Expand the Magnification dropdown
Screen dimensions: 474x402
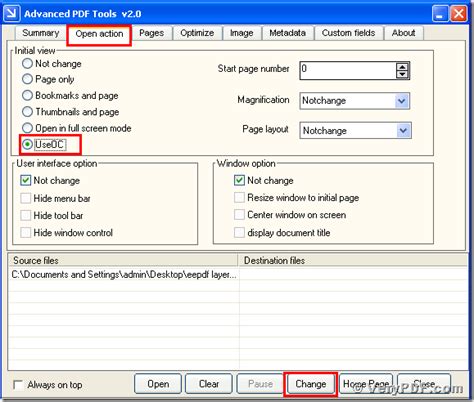pyautogui.click(x=402, y=101)
